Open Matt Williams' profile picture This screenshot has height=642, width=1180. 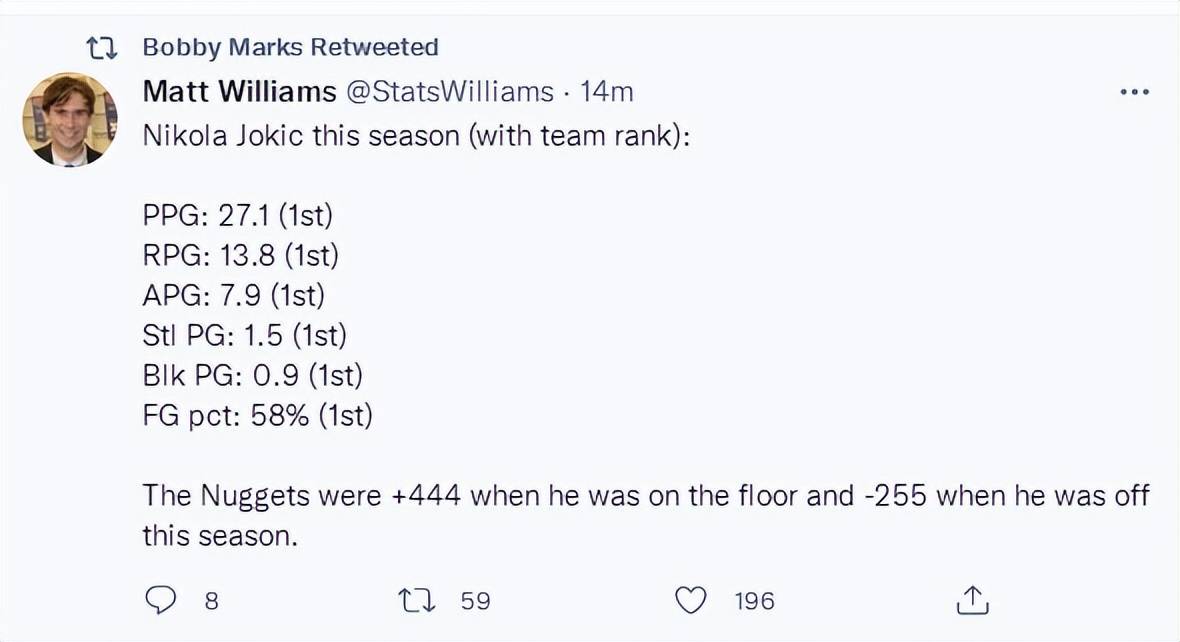(x=69, y=119)
